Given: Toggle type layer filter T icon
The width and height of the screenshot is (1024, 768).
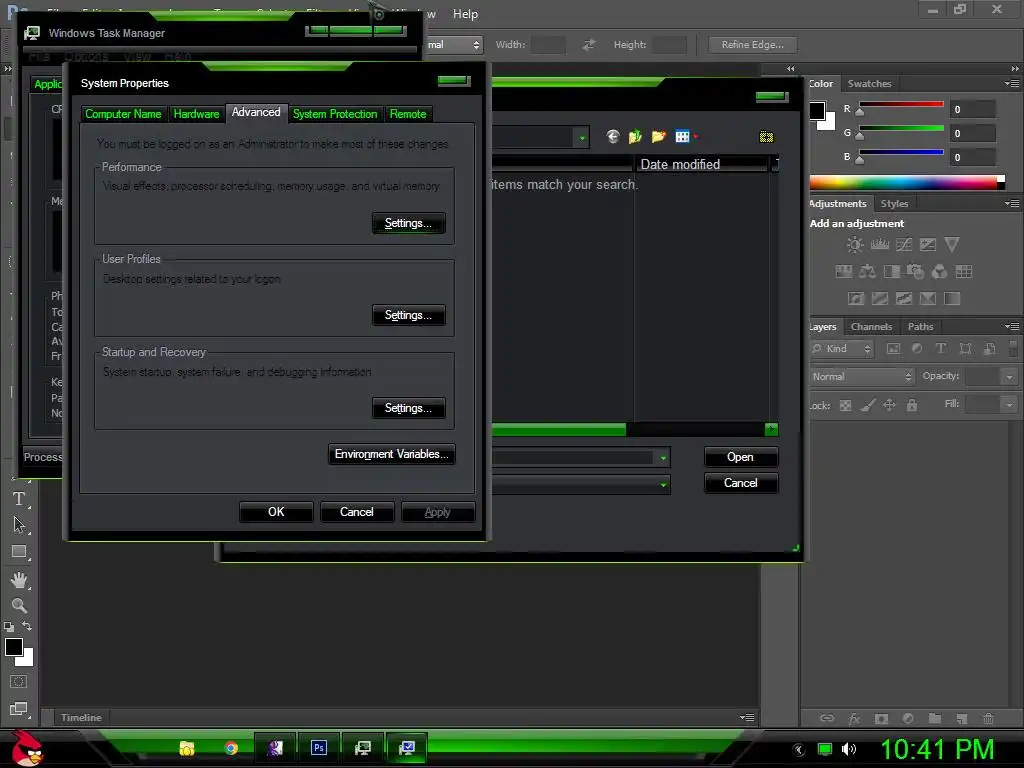Looking at the screenshot, I should coord(940,349).
